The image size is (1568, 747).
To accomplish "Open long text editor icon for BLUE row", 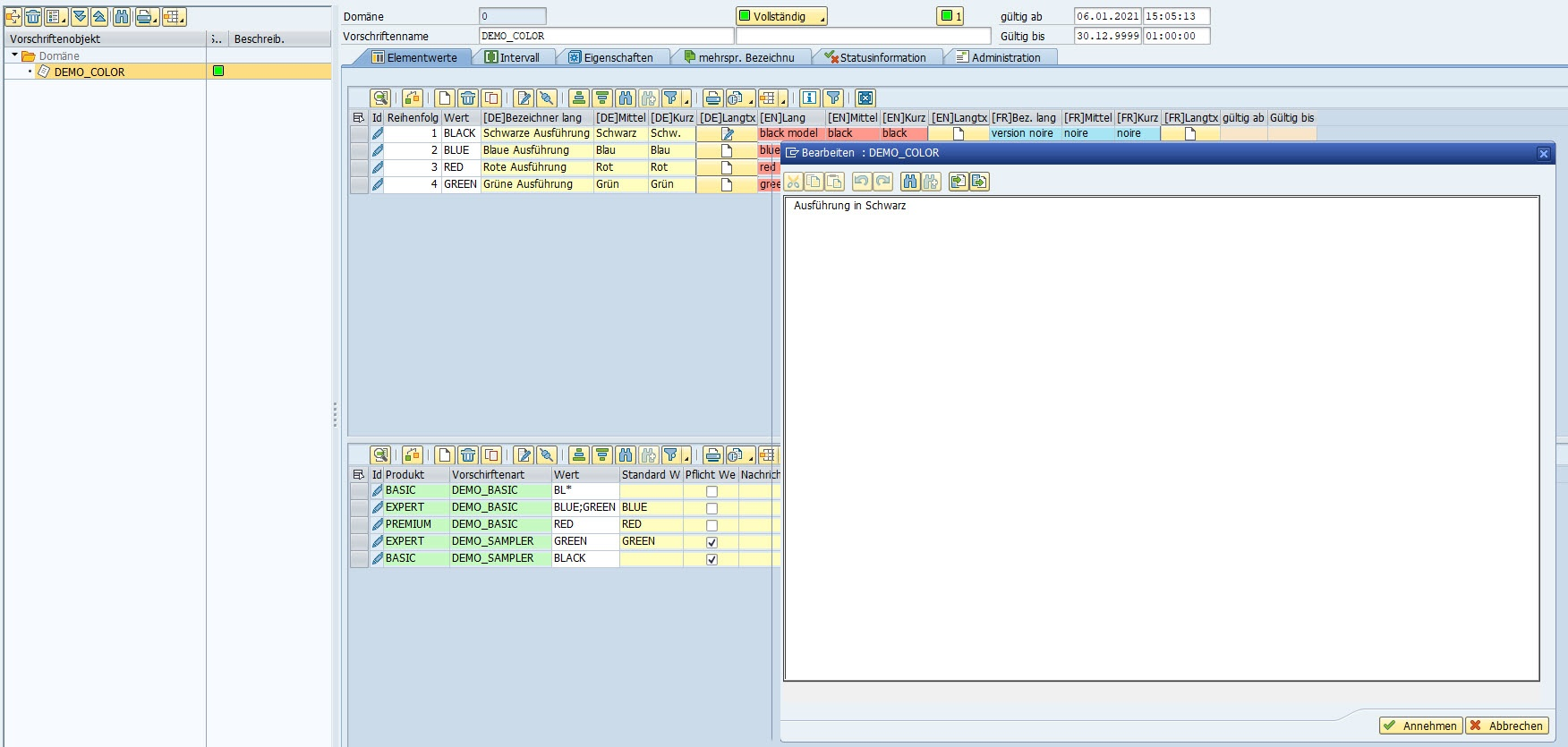I will [x=727, y=150].
